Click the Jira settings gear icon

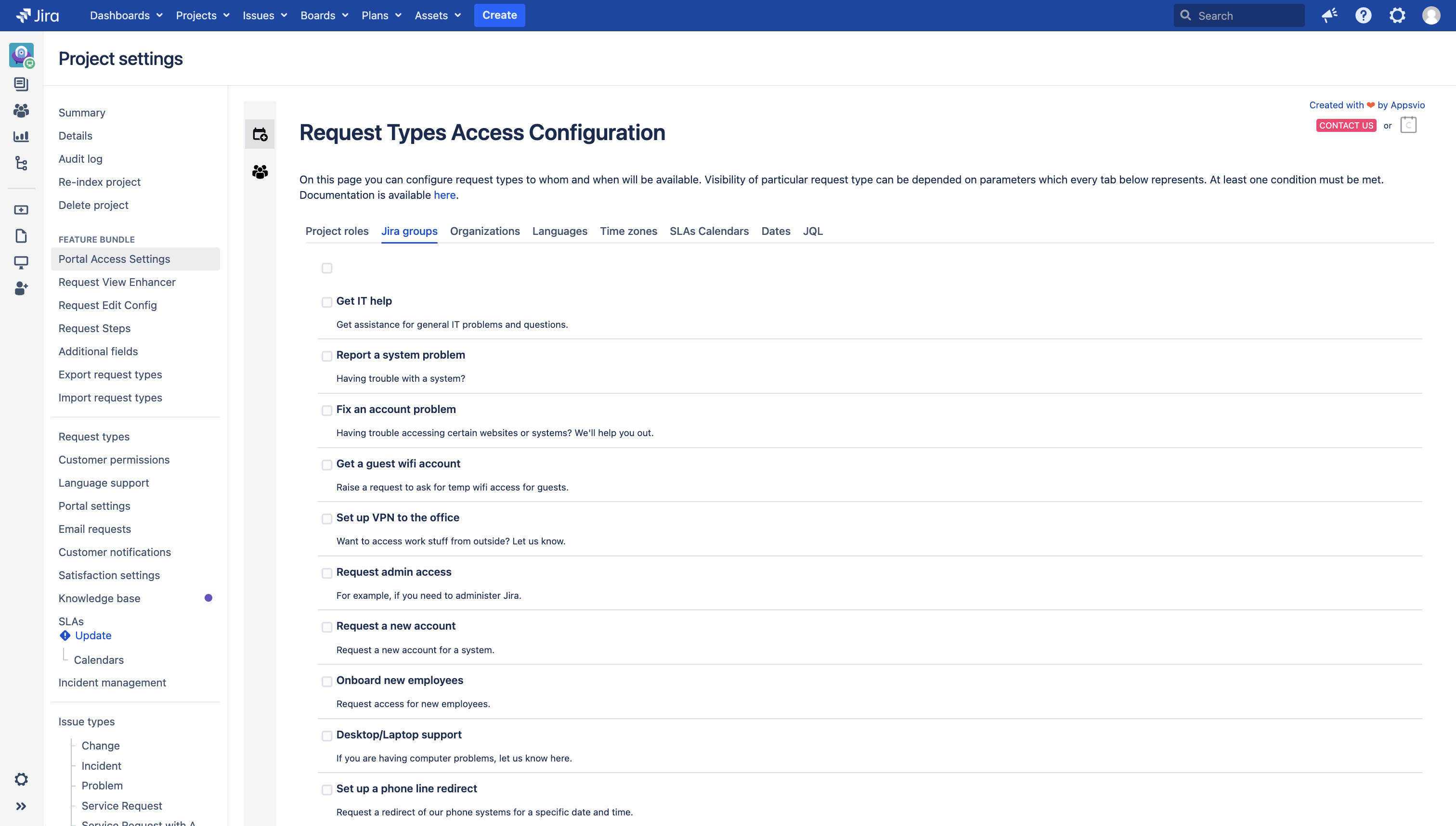pos(1397,15)
